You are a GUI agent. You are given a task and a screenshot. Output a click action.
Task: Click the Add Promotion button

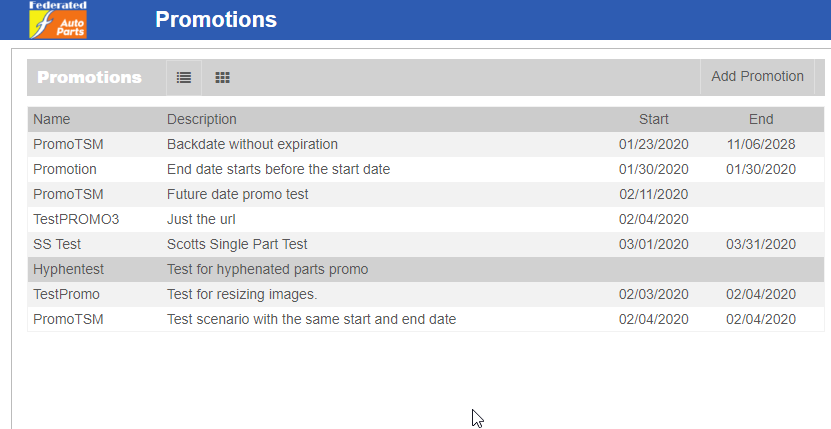pos(757,76)
